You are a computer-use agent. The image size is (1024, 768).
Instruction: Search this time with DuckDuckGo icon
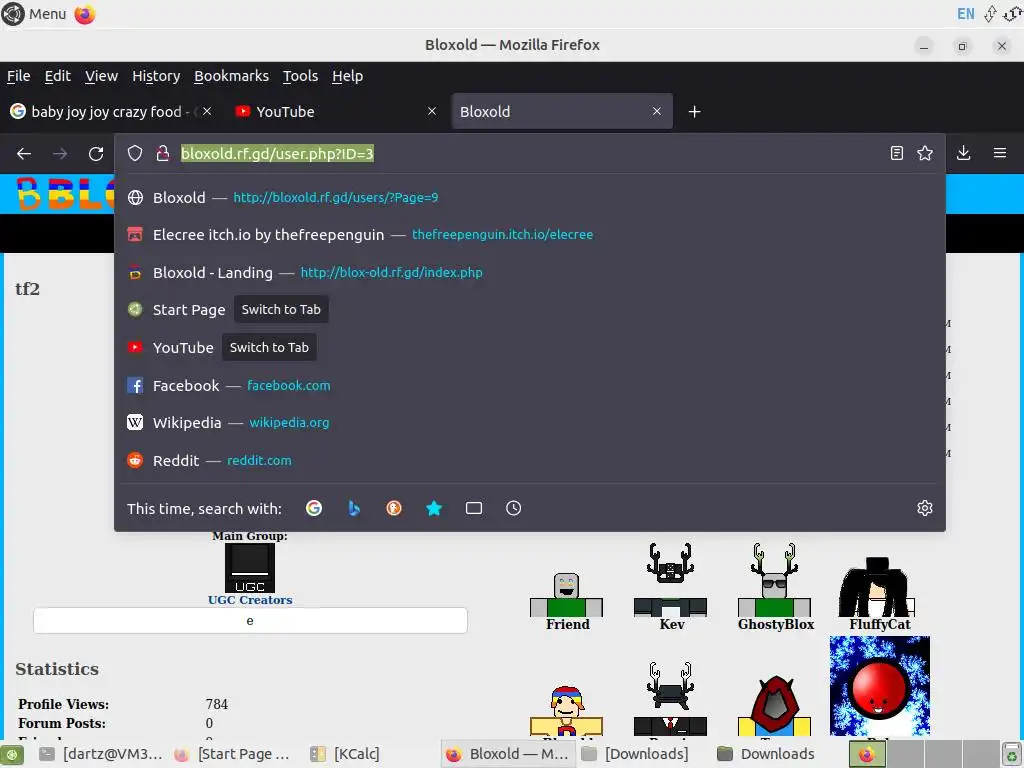coord(394,508)
